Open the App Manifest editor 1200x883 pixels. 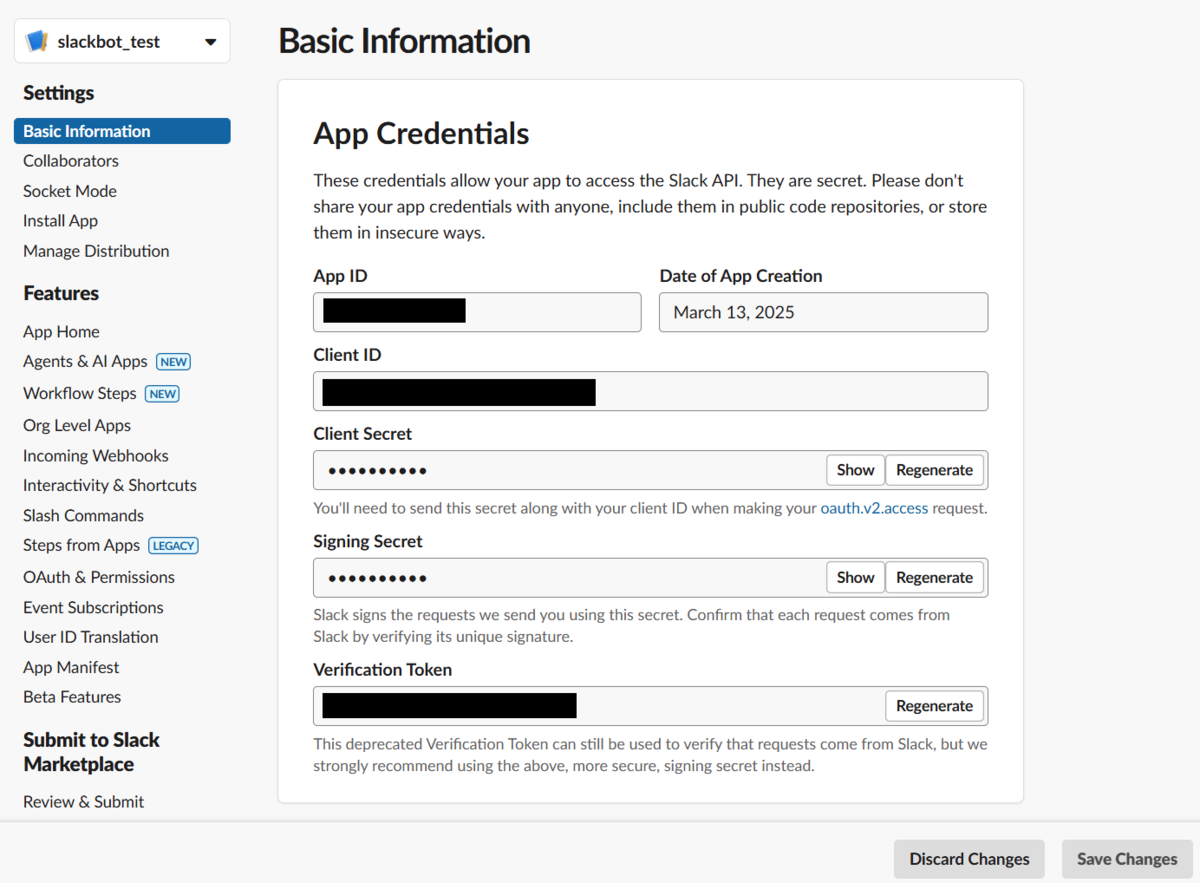pyautogui.click(x=71, y=668)
